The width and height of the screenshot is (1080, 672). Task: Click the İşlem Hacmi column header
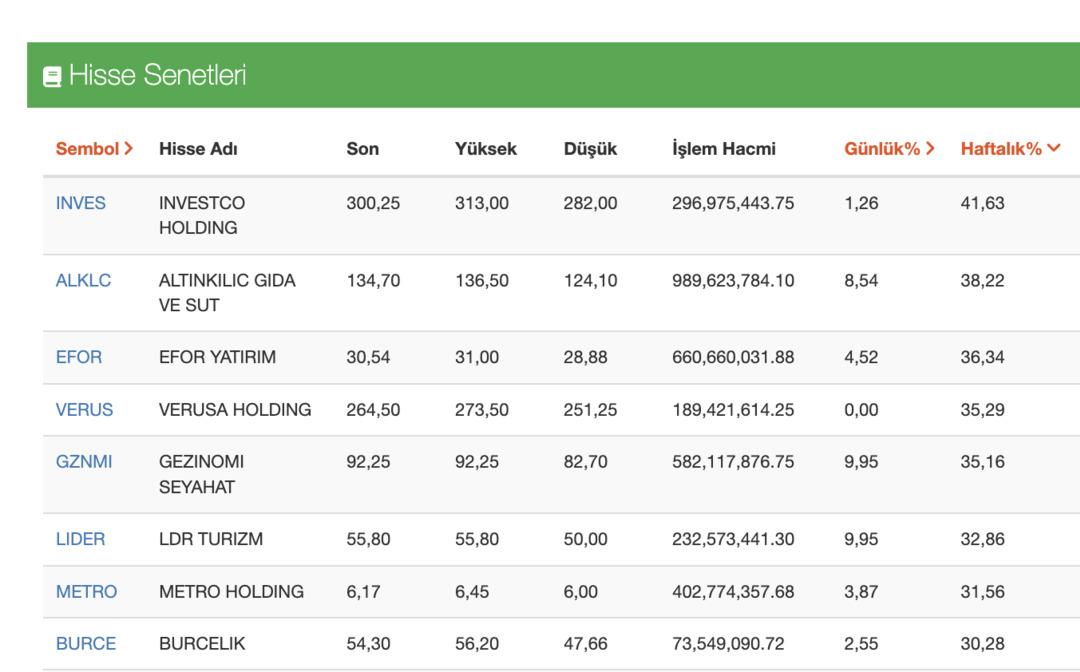724,149
